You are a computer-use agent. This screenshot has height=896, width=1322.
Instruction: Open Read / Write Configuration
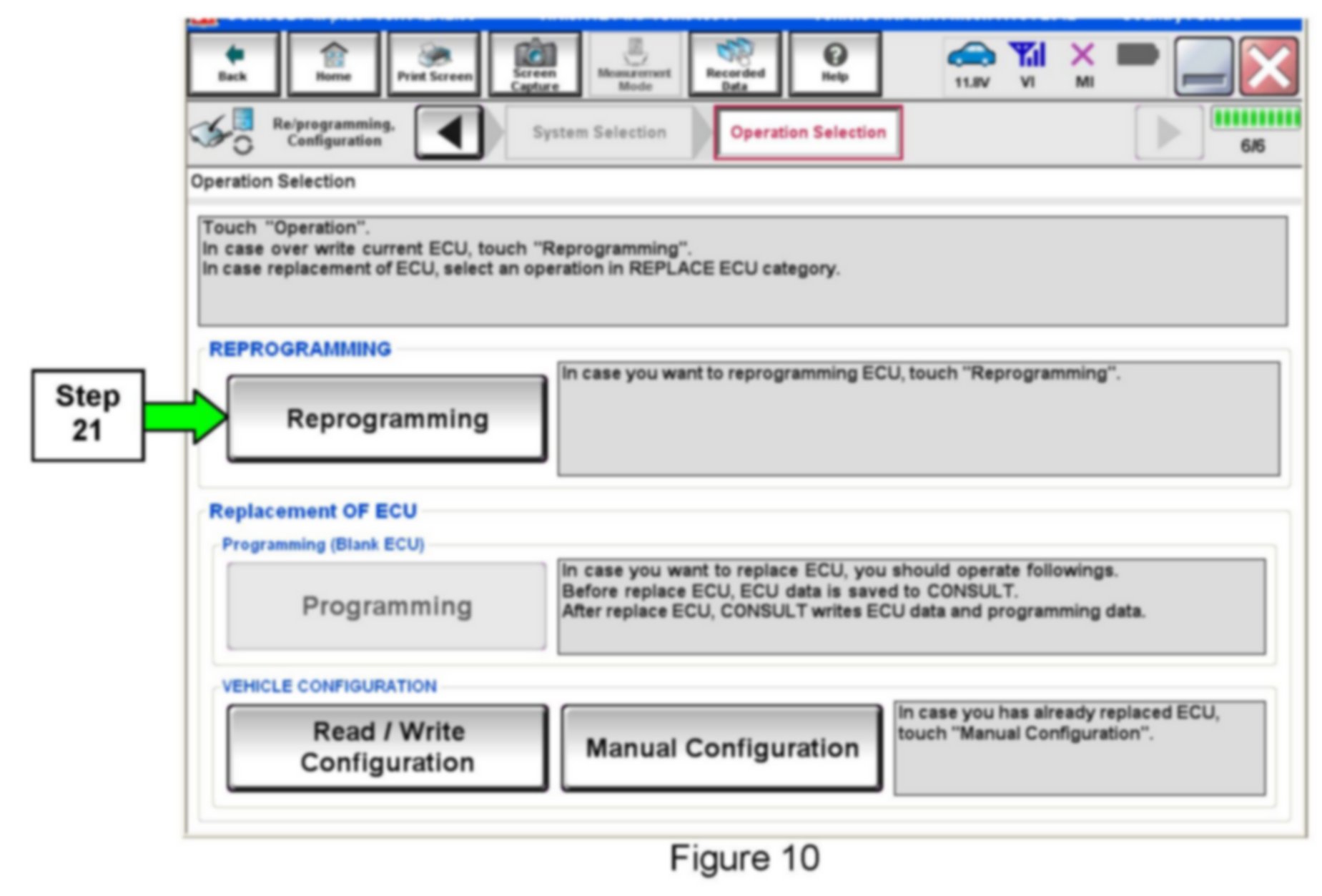click(x=387, y=747)
